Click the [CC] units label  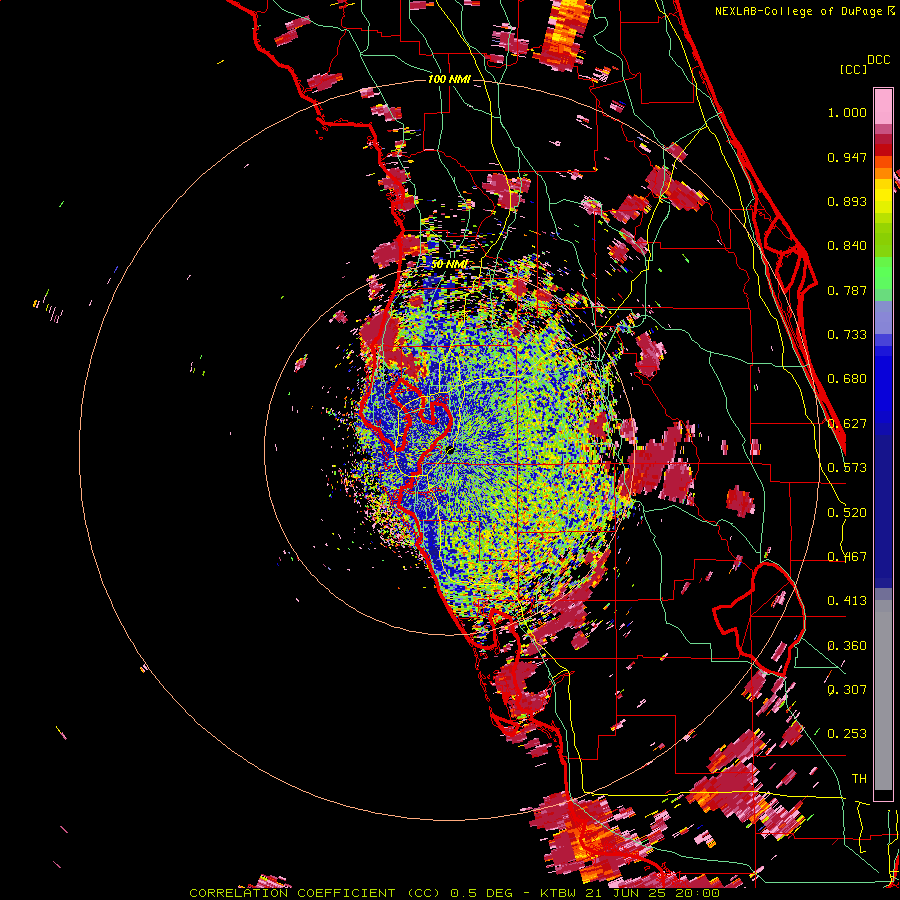tap(853, 69)
